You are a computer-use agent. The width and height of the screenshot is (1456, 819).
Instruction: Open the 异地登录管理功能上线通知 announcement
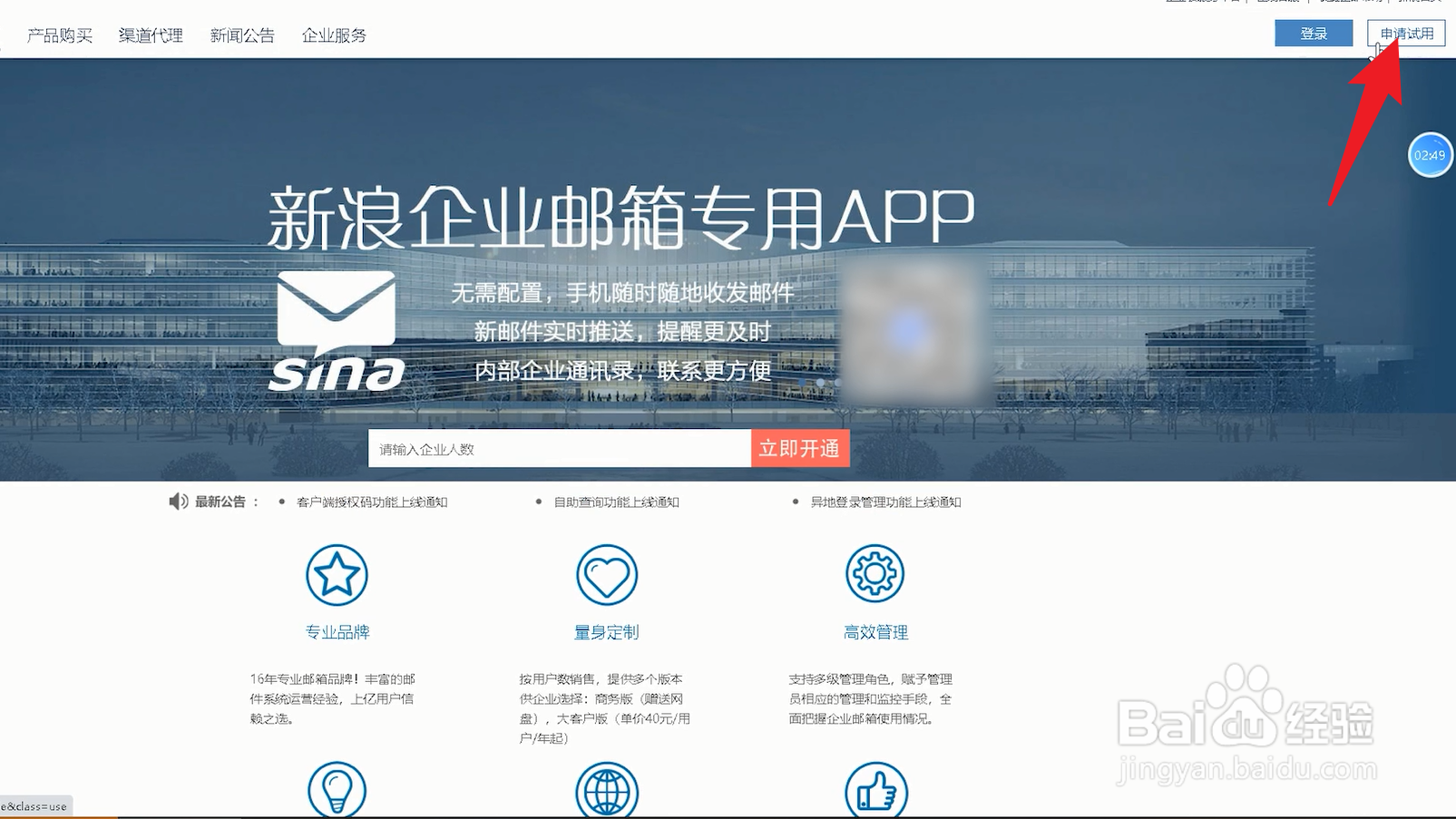pos(885,502)
